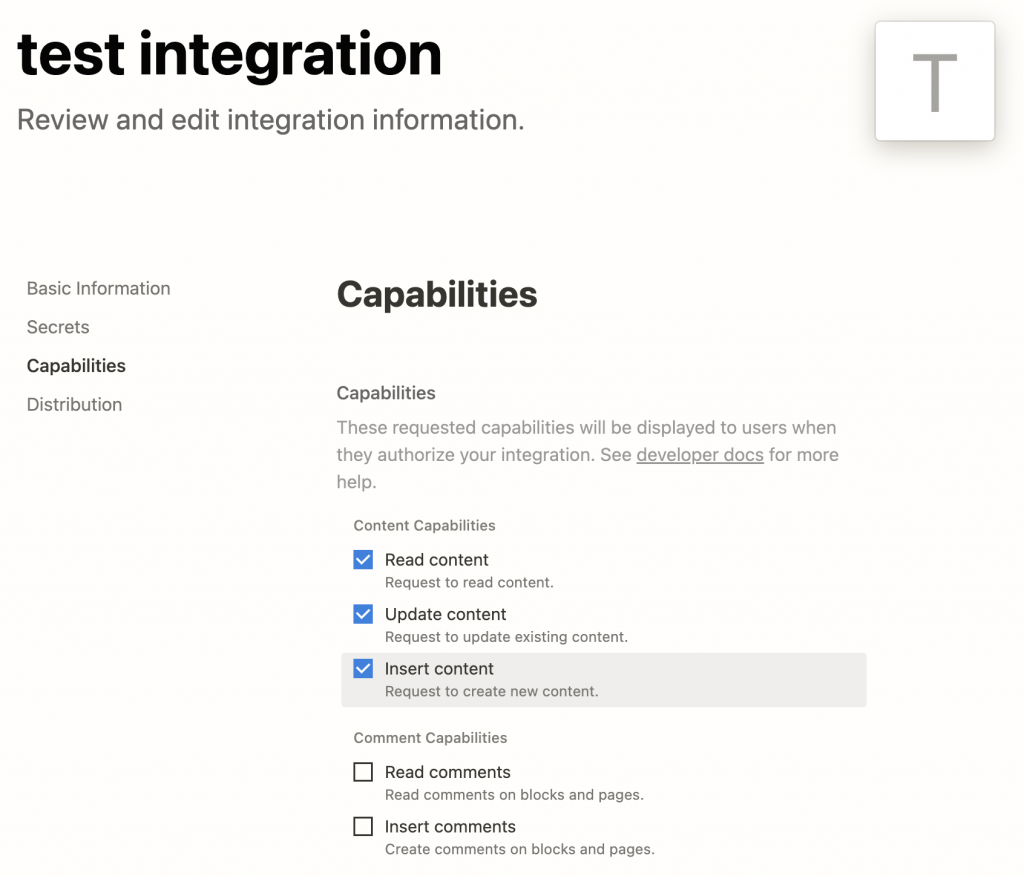
Task: Click the "Request to update existing content." description
Action: (506, 637)
